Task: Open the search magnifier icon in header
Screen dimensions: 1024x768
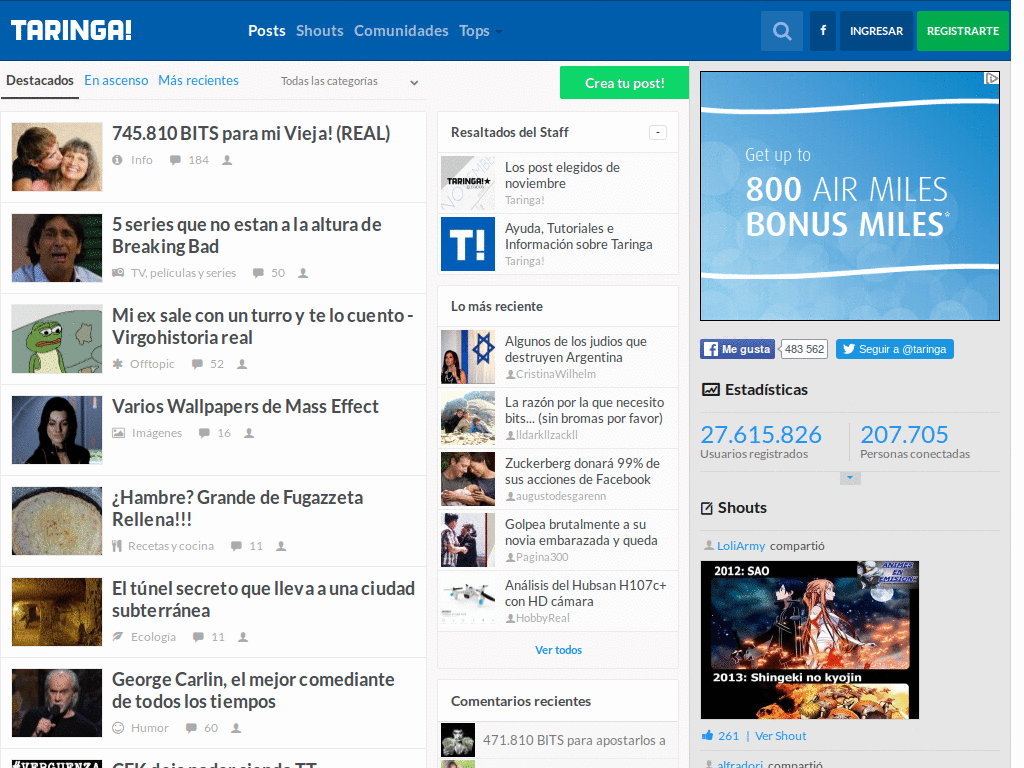Action: point(782,31)
